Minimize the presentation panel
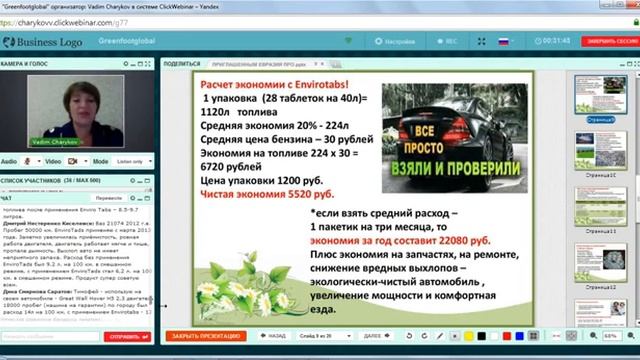The height and width of the screenshot is (360, 640). 622,64
